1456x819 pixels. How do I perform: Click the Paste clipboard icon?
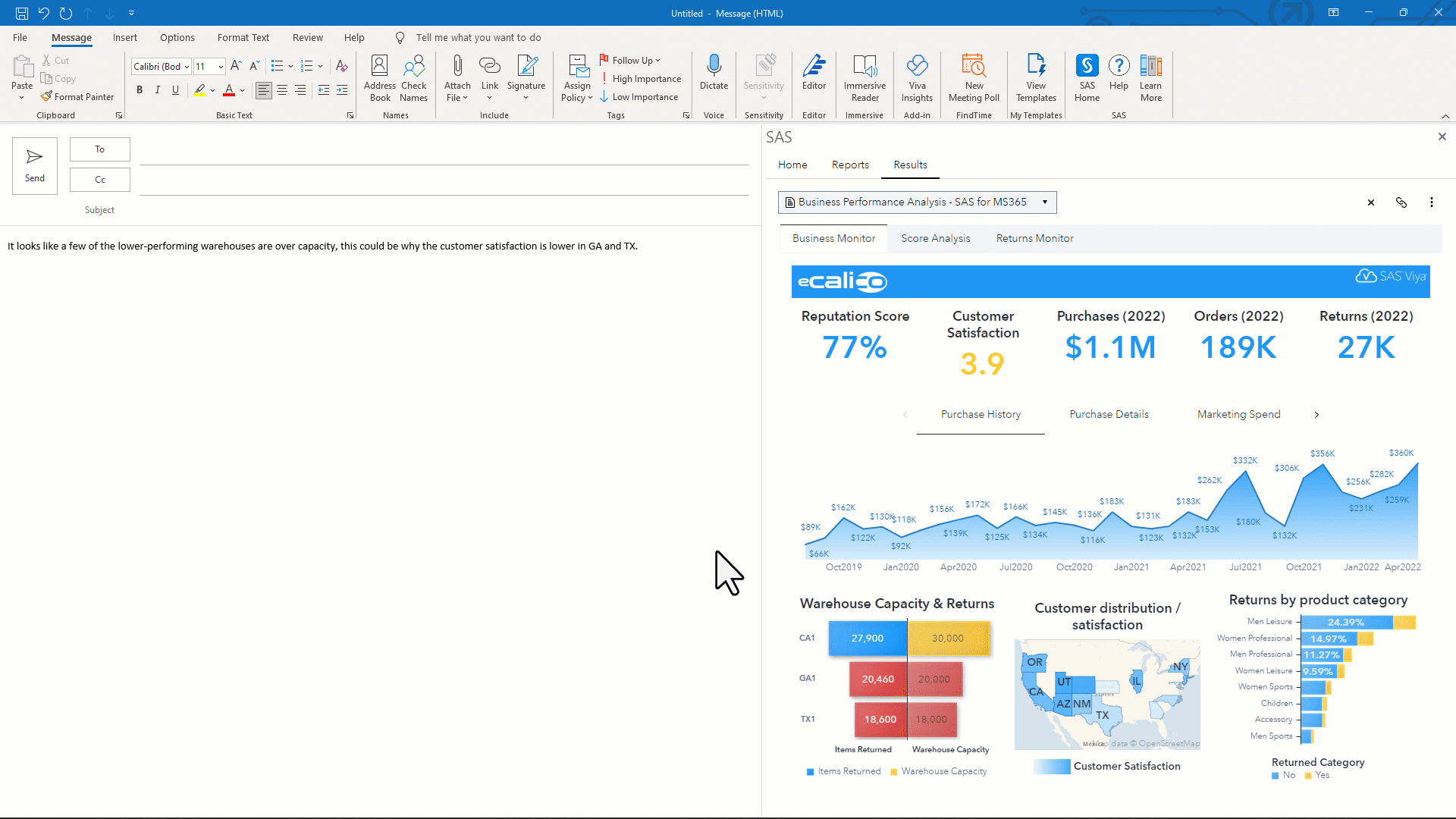tap(22, 67)
